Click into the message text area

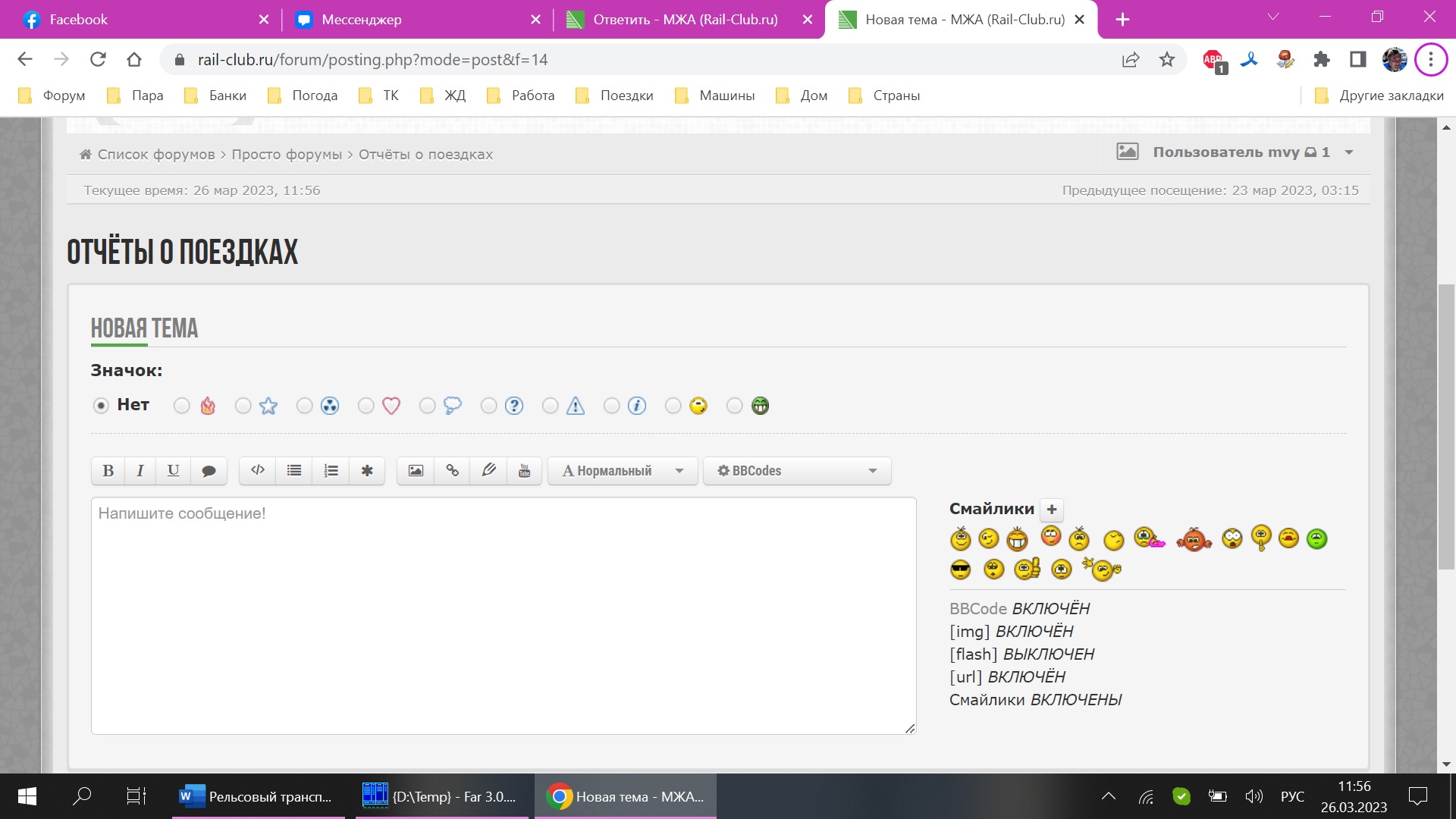pyautogui.click(x=504, y=616)
